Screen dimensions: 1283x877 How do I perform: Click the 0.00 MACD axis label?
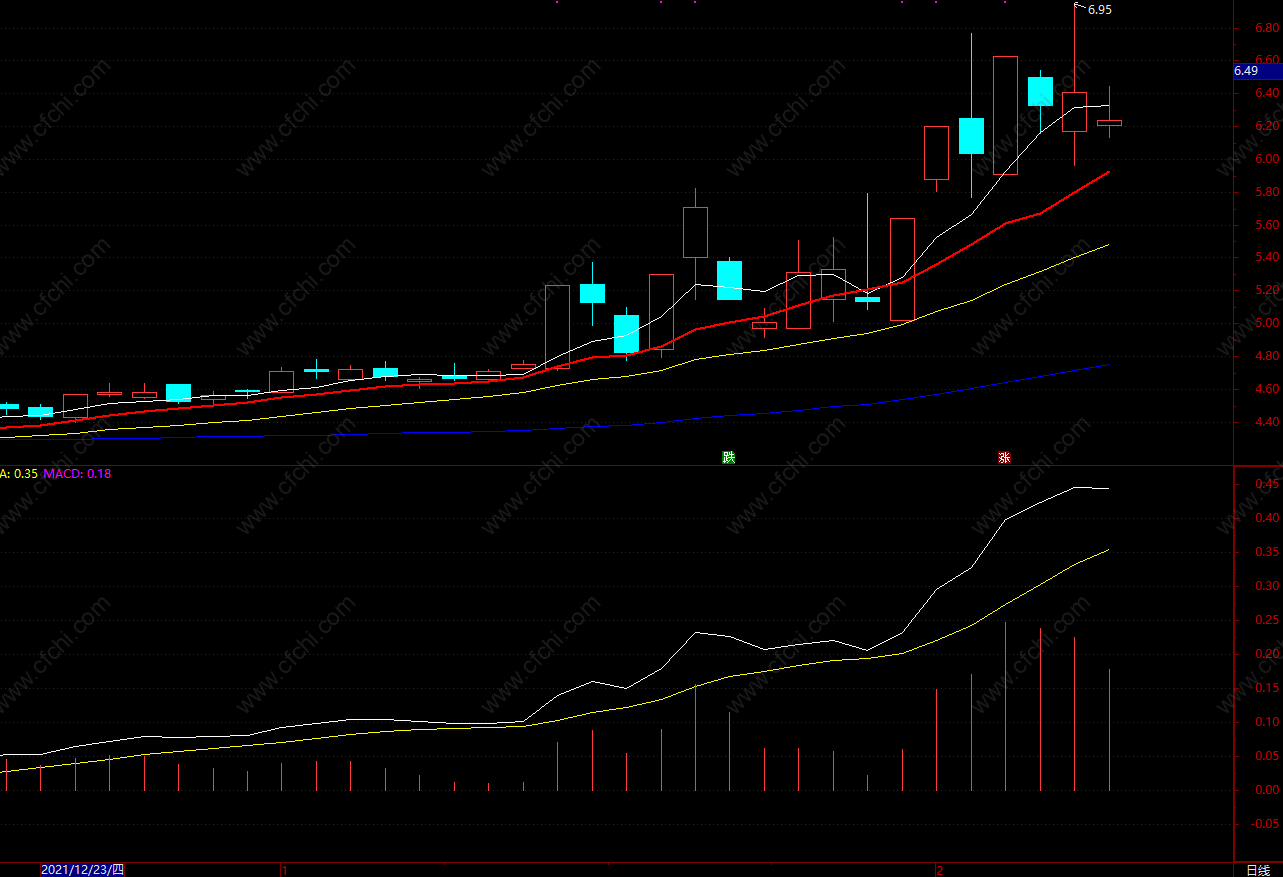tap(1267, 790)
